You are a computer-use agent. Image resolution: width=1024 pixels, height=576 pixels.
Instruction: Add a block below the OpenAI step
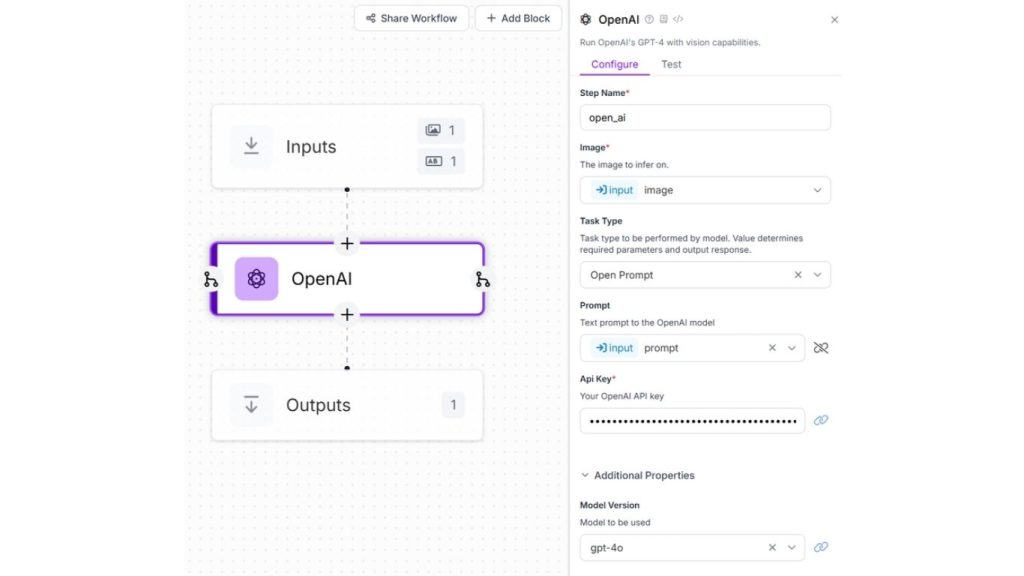[x=347, y=315]
